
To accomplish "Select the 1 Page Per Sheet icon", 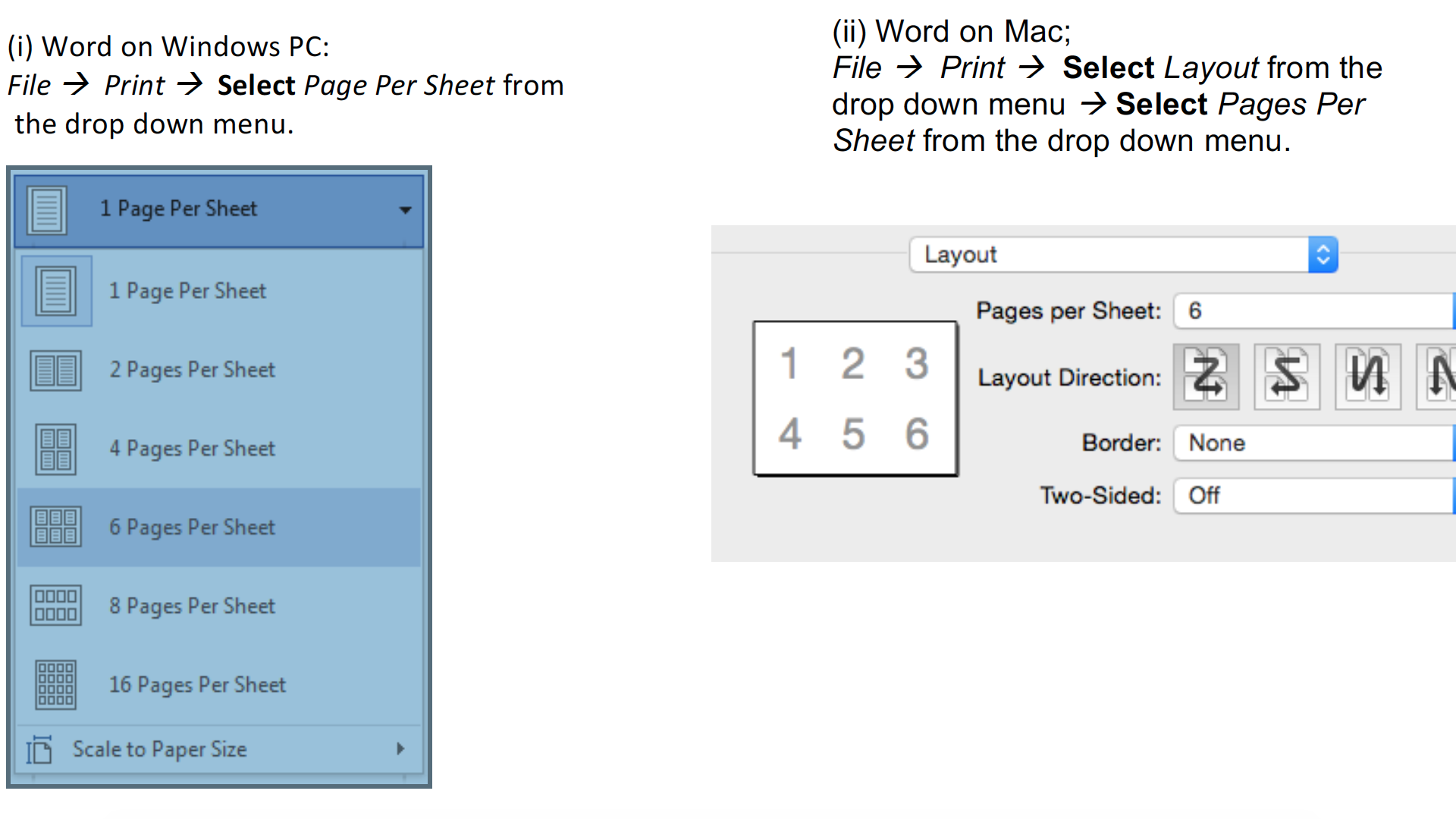I will 55,290.
